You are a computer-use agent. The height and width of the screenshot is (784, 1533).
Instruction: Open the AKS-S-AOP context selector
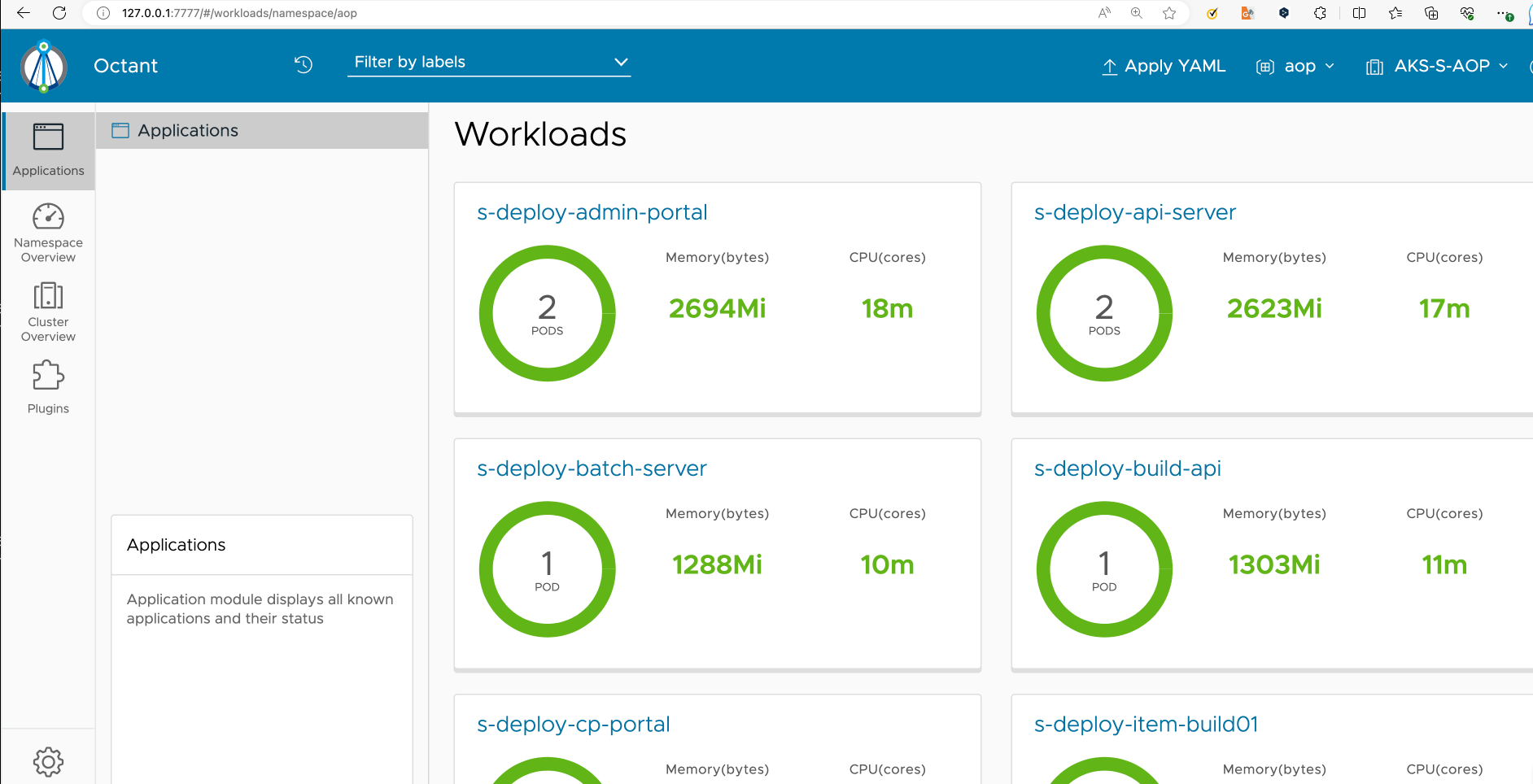1437,67
